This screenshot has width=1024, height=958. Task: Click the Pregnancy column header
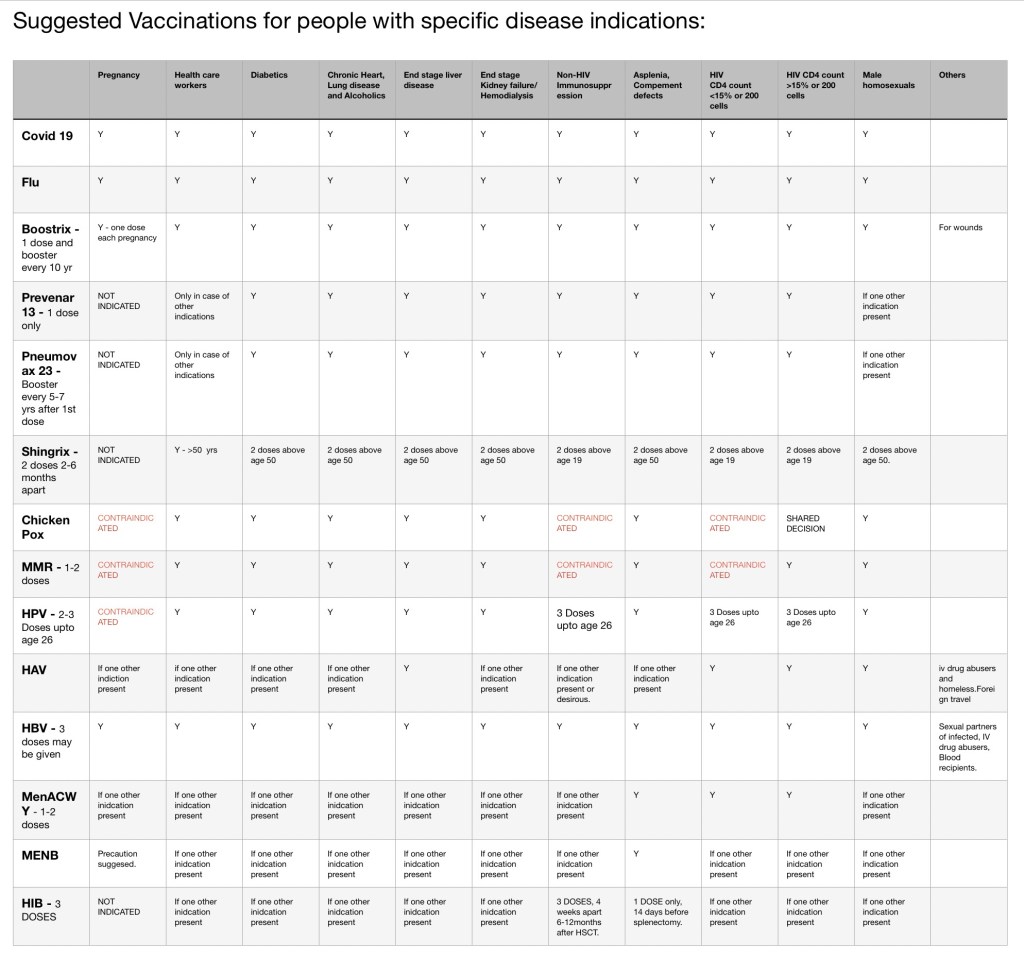tap(119, 76)
